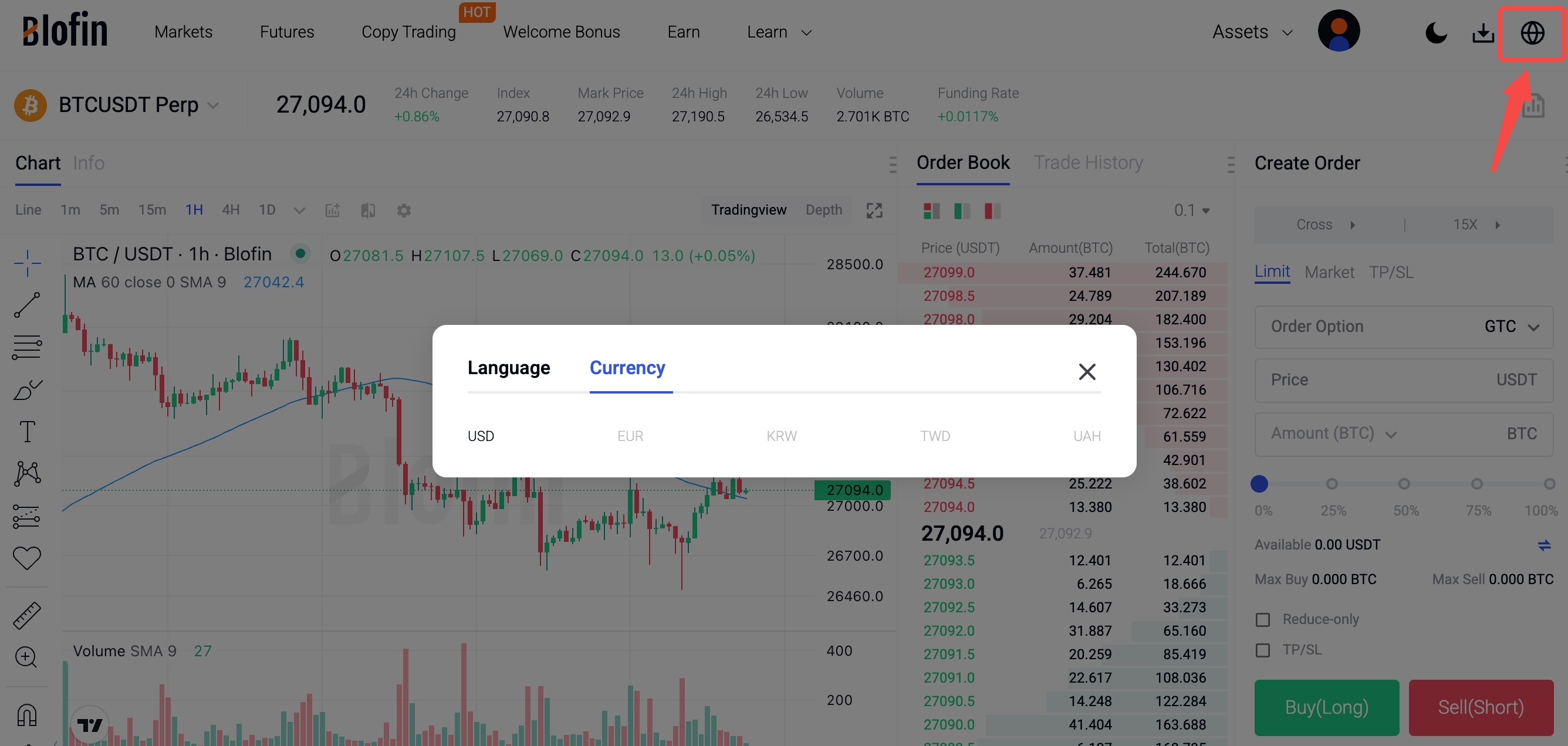Click the trend line drawing tool
The width and height of the screenshot is (1568, 746).
(27, 305)
